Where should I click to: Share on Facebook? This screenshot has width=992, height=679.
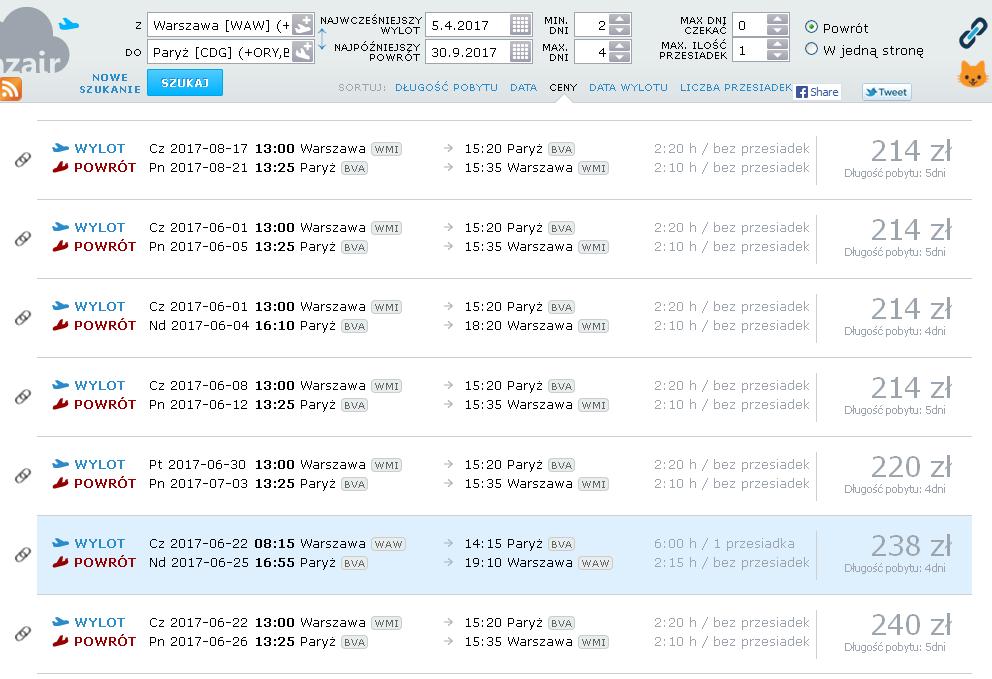817,92
